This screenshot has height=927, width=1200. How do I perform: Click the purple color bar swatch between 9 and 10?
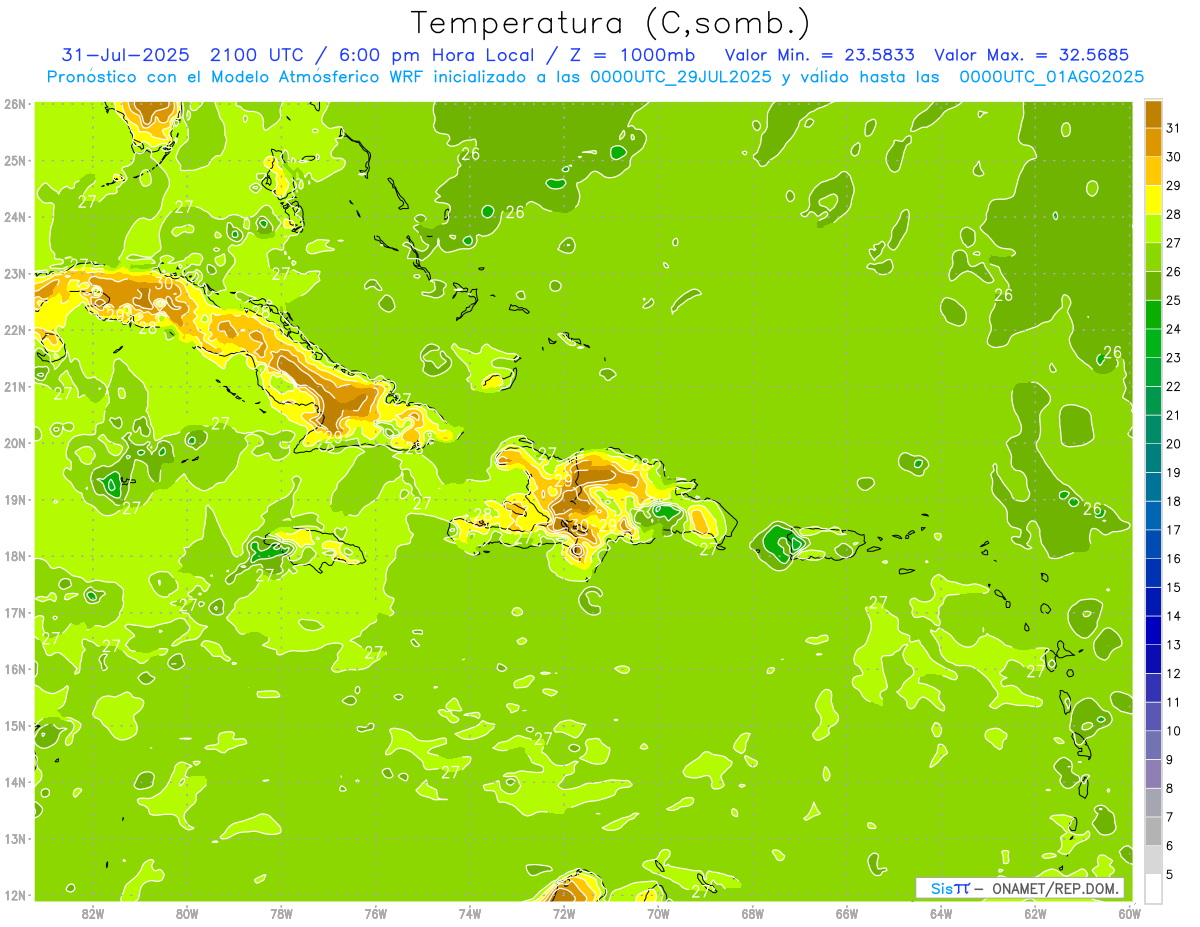point(1153,745)
